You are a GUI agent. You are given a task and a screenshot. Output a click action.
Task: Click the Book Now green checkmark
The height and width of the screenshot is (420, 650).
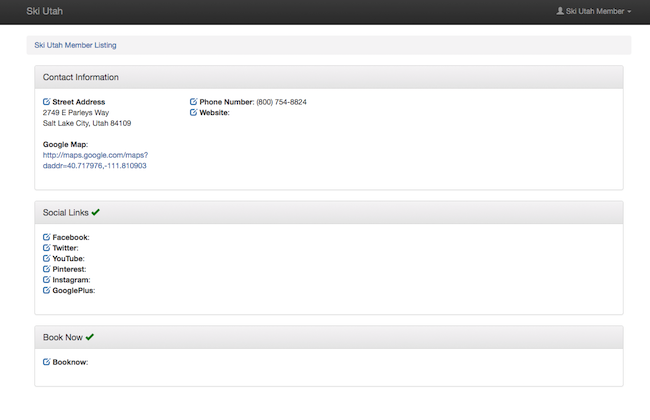[x=90, y=337]
